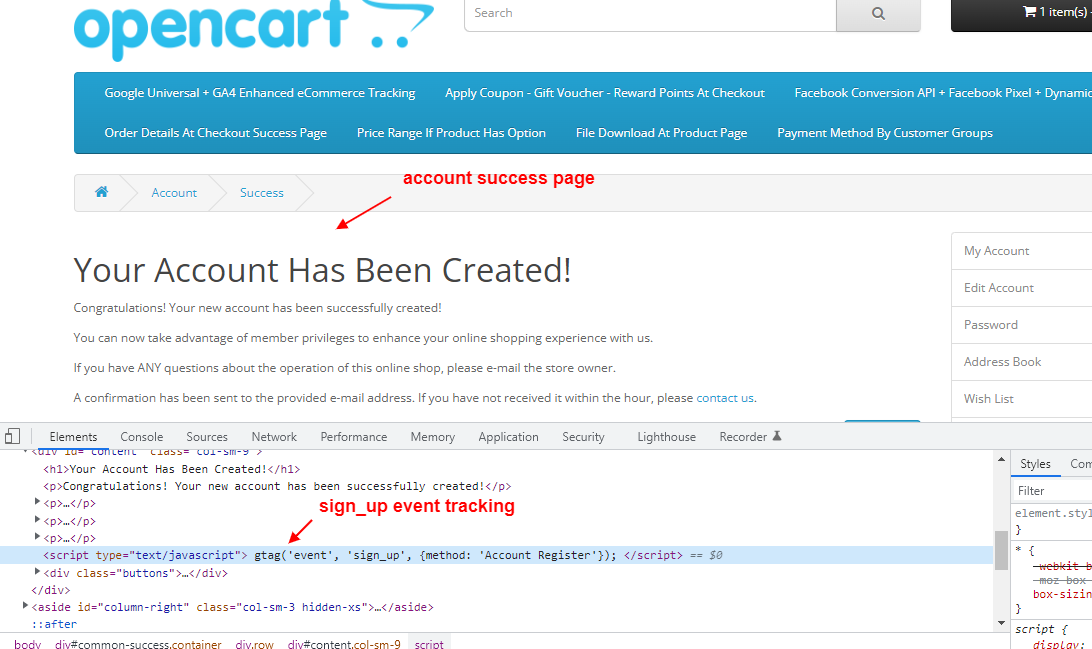This screenshot has height=649, width=1092.
Task: Switch to the Console DevTools tab
Action: (x=141, y=437)
